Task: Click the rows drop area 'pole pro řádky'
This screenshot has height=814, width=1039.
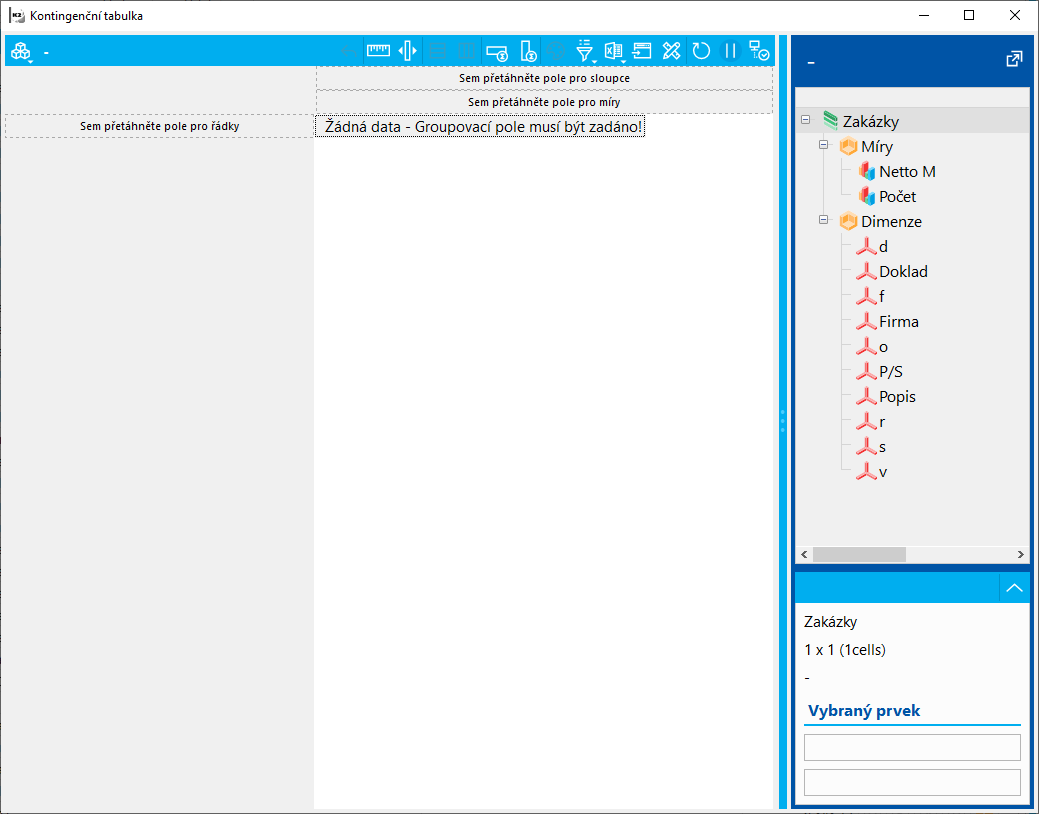Action: [x=160, y=126]
